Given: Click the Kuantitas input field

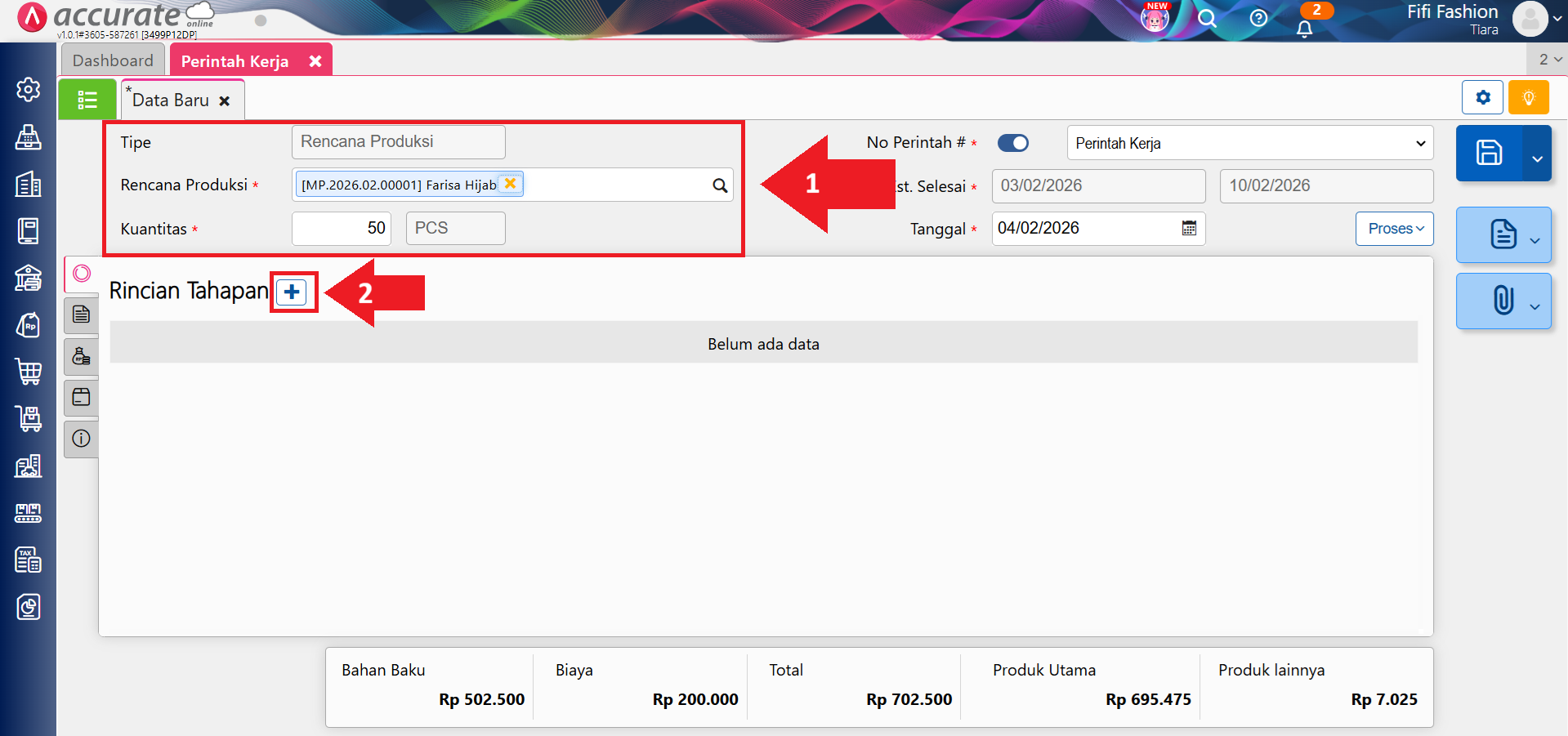Looking at the screenshot, I should (342, 229).
